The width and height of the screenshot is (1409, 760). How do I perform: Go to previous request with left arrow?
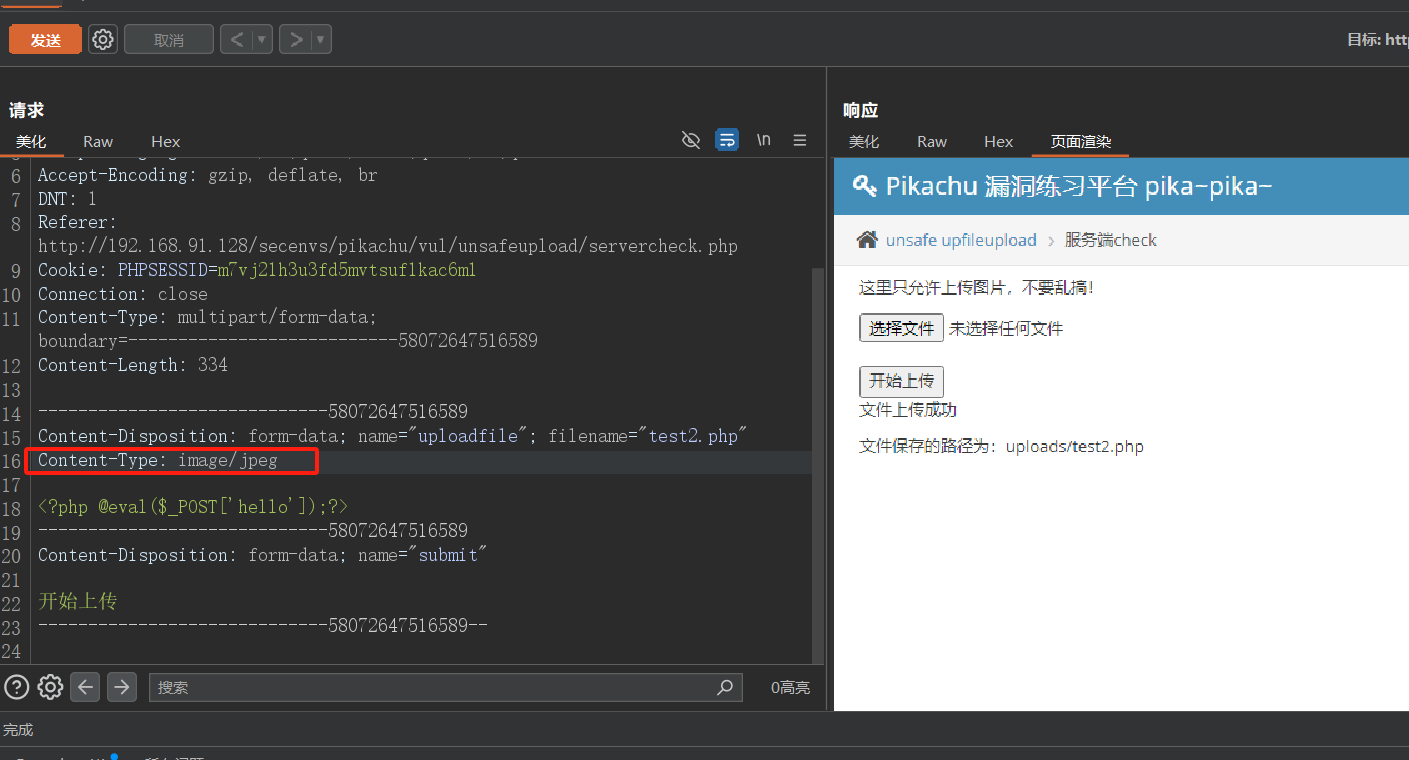236,40
